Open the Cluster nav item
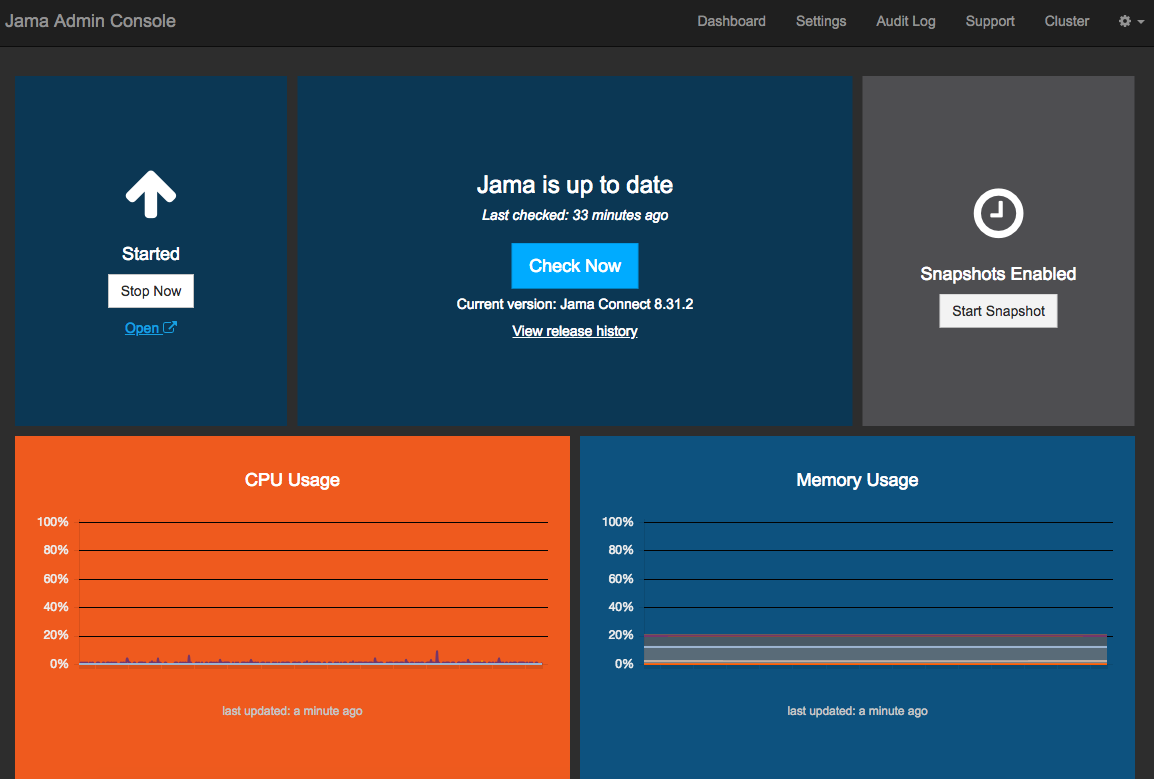 tap(1066, 21)
